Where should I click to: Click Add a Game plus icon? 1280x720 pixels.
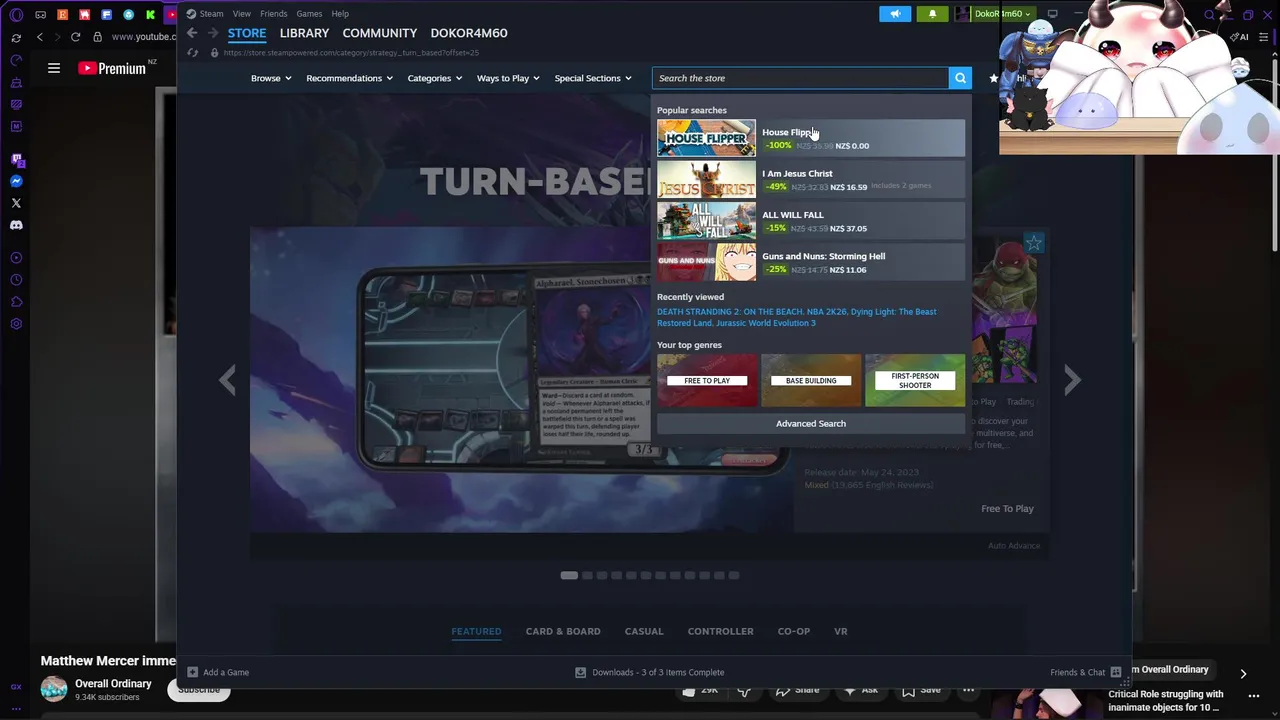tap(193, 672)
